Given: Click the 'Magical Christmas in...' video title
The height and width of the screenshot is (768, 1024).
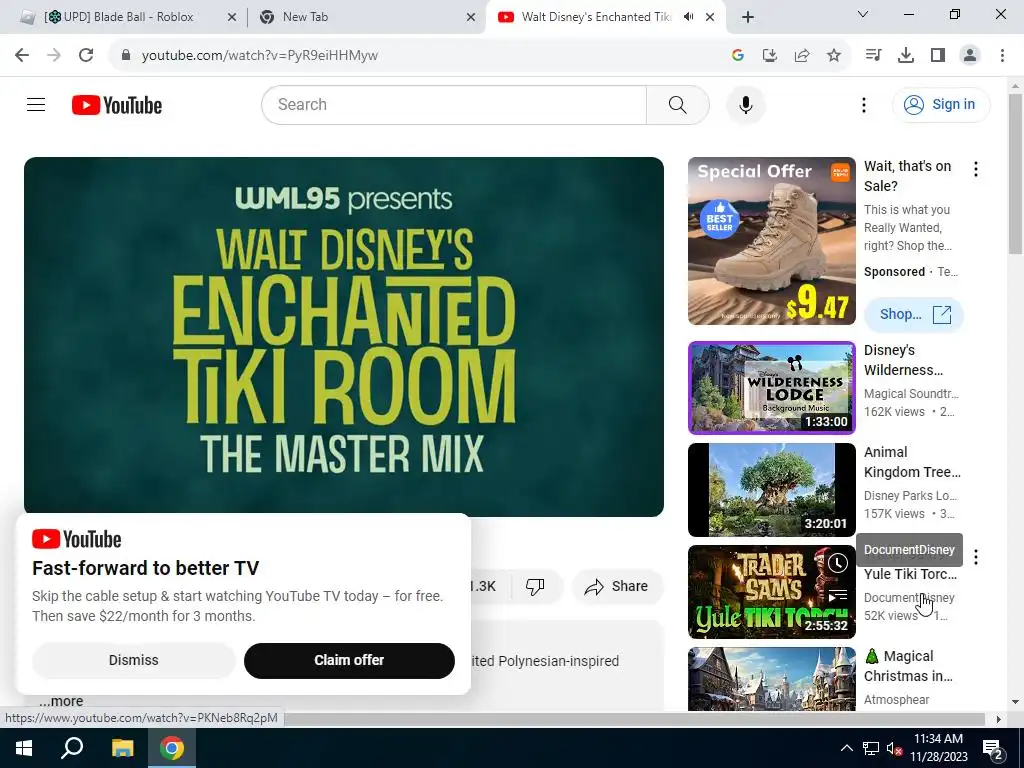Looking at the screenshot, I should pos(908,665).
